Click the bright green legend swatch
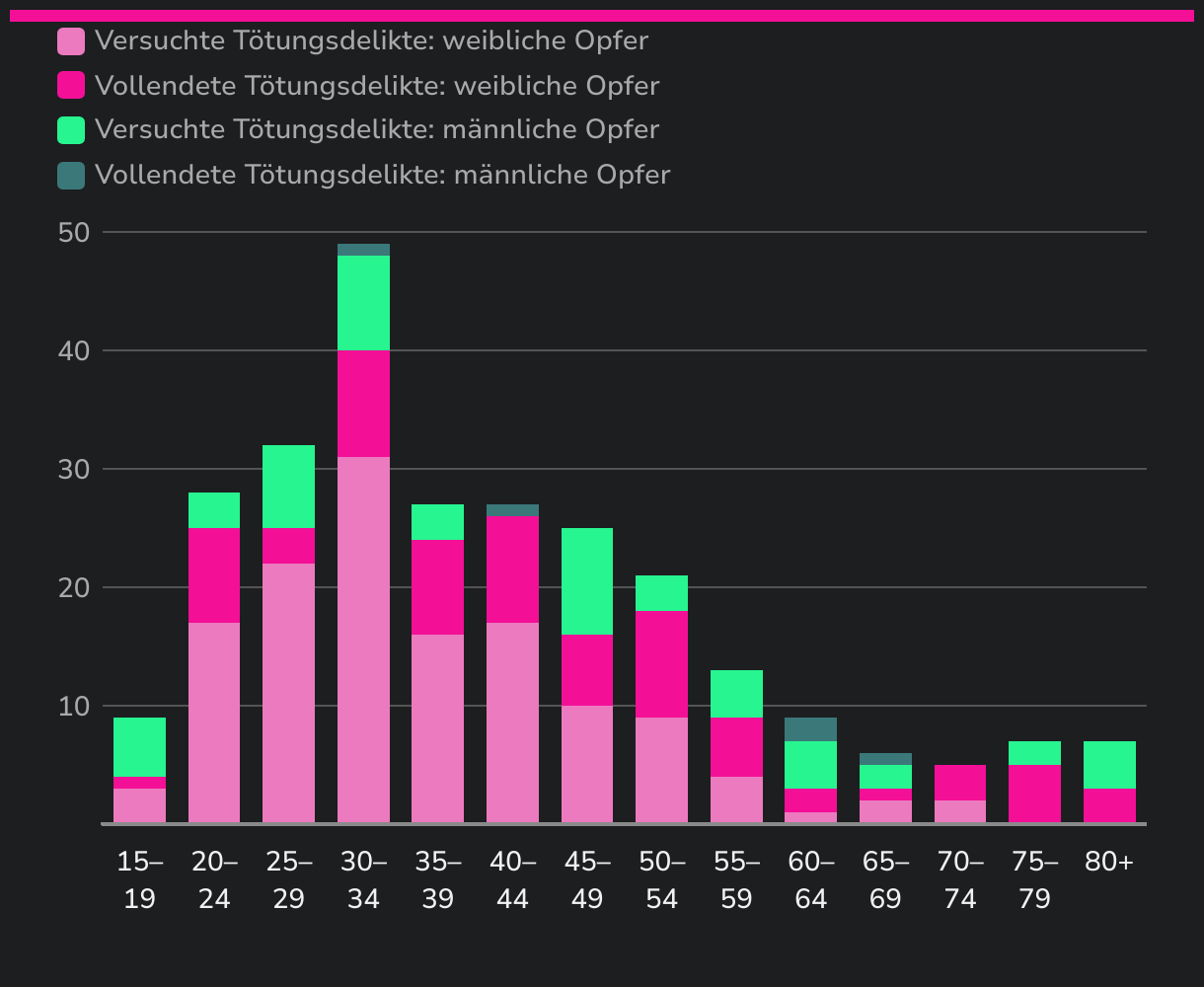The width and height of the screenshot is (1204, 987). pos(71,129)
